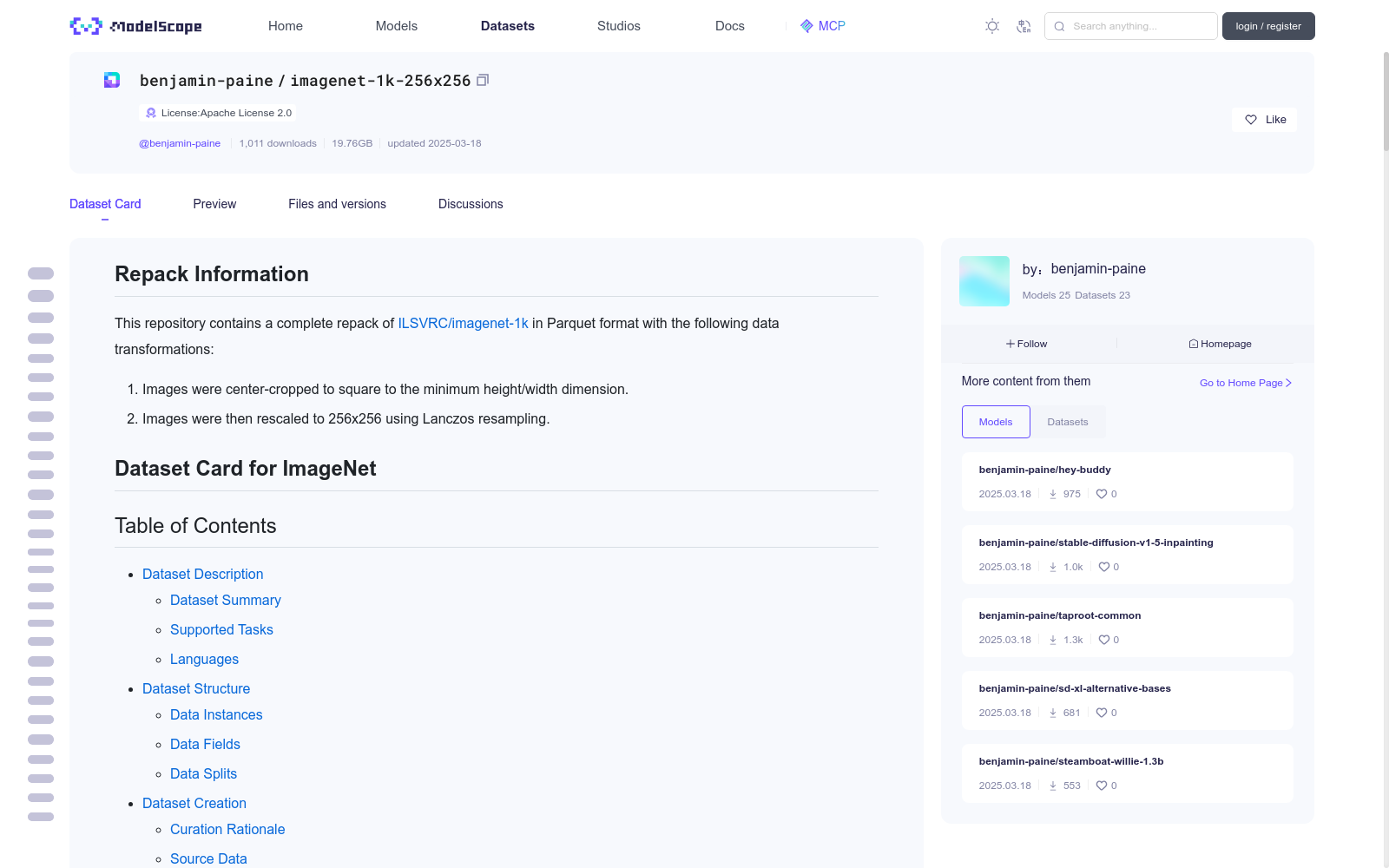
Task: Toggle the light/dark theme sun icon
Action: coord(992,26)
